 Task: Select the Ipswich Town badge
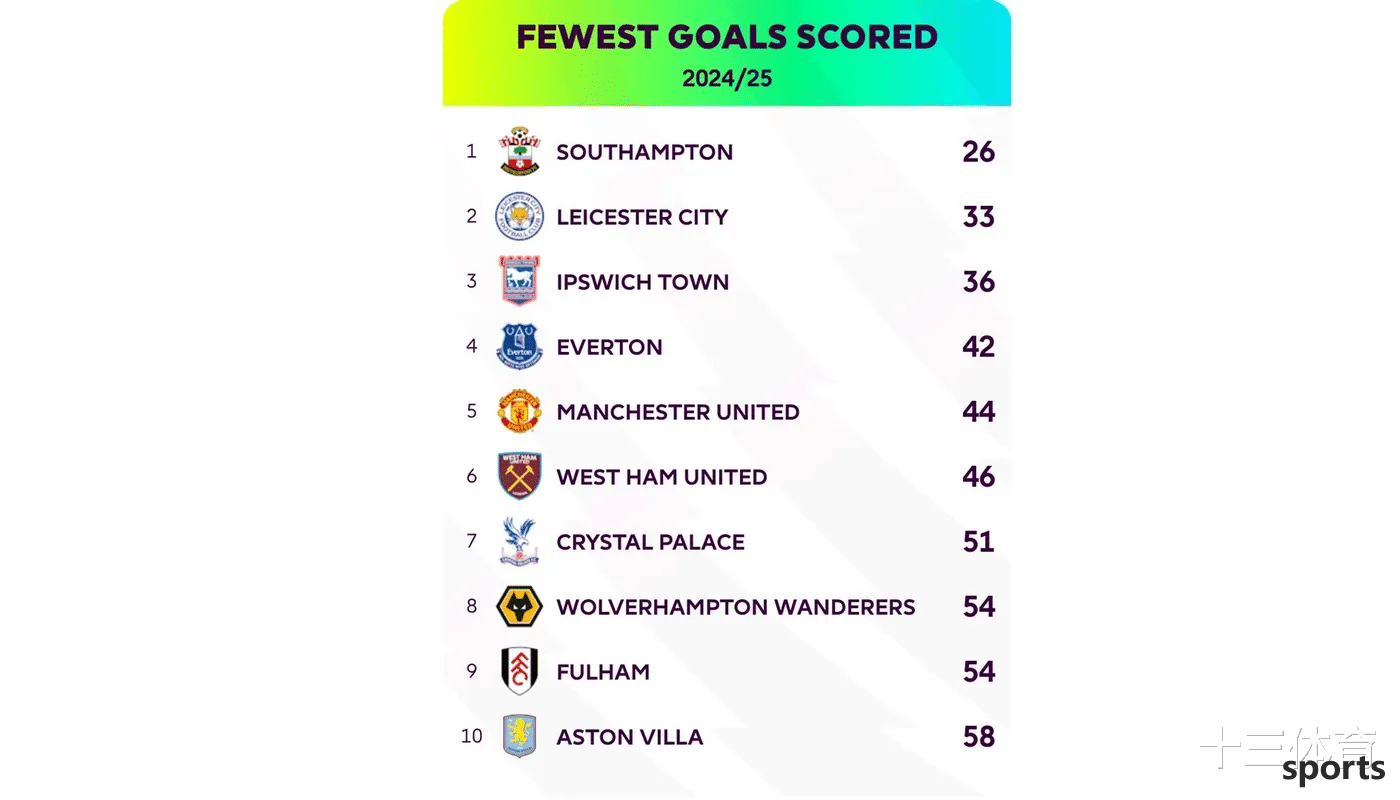click(x=520, y=281)
